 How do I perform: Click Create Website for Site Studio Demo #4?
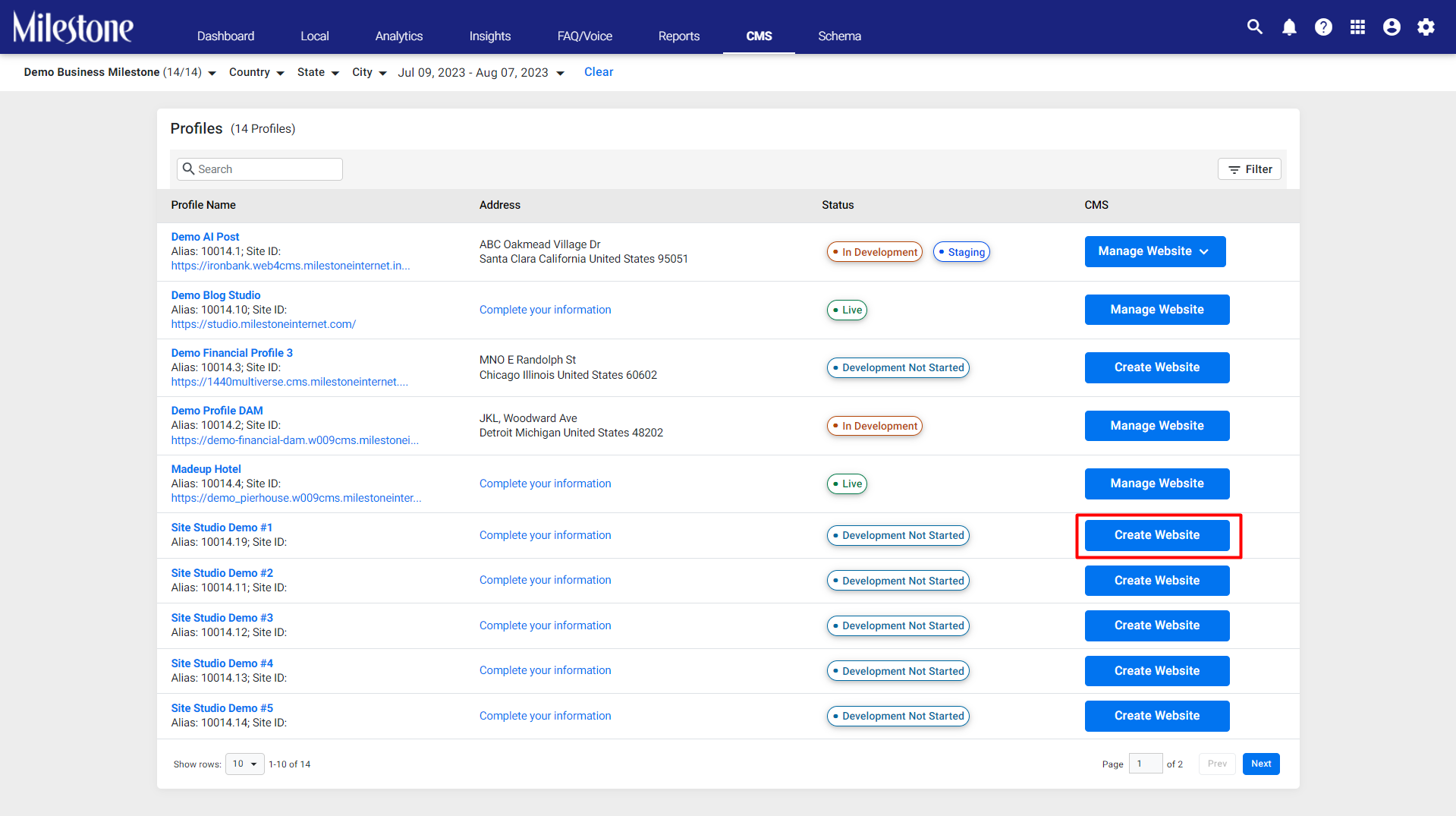[x=1157, y=671]
